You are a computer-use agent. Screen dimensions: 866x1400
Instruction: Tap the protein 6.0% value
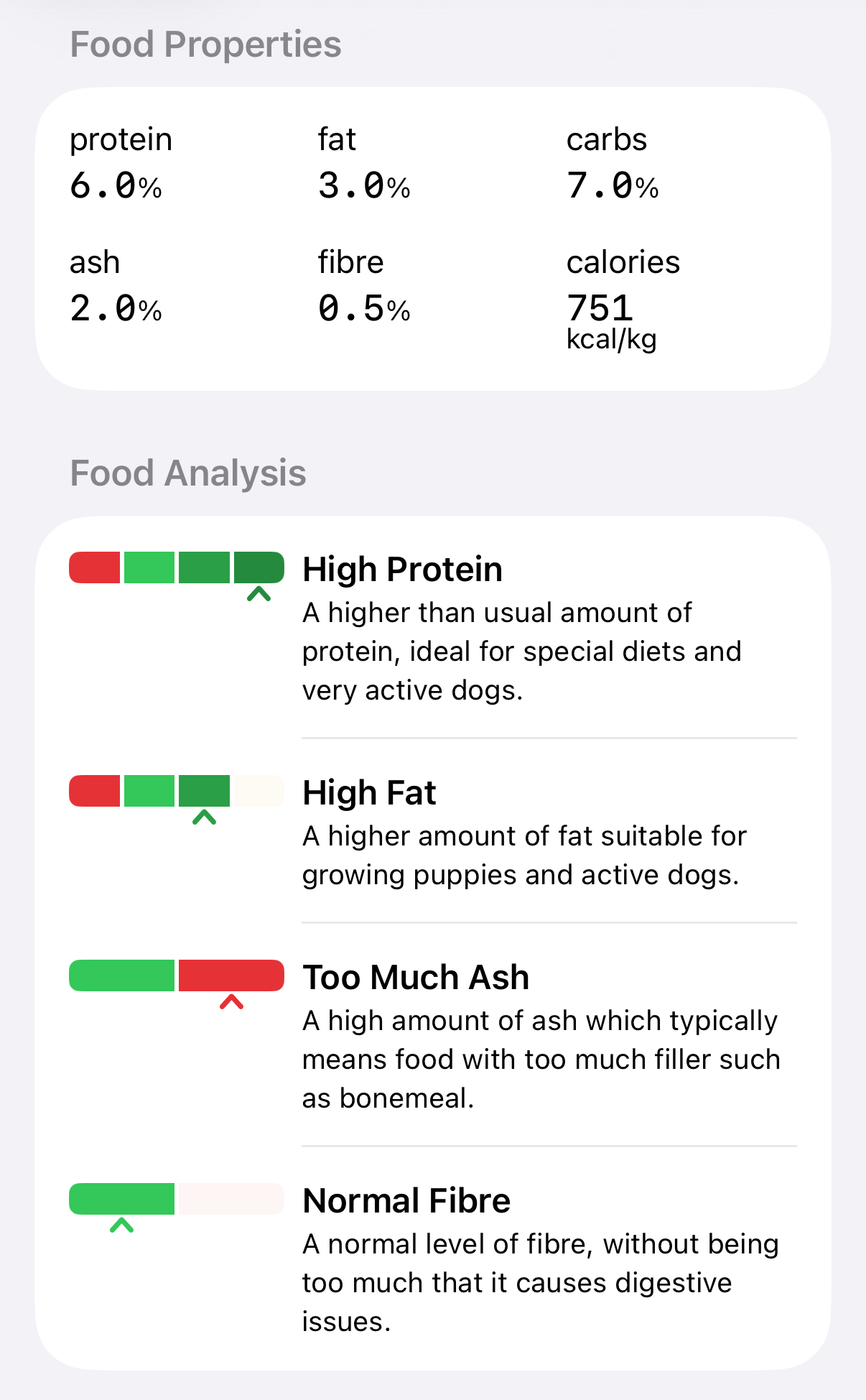tap(116, 186)
